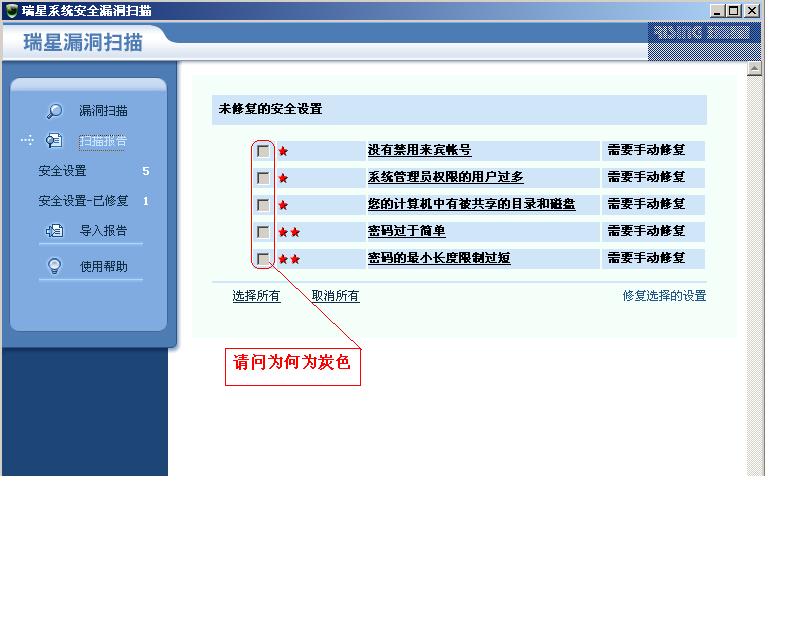Click 需要手动修复 in the 密码过于简单 row
This screenshot has height=617, width=787.
646,231
